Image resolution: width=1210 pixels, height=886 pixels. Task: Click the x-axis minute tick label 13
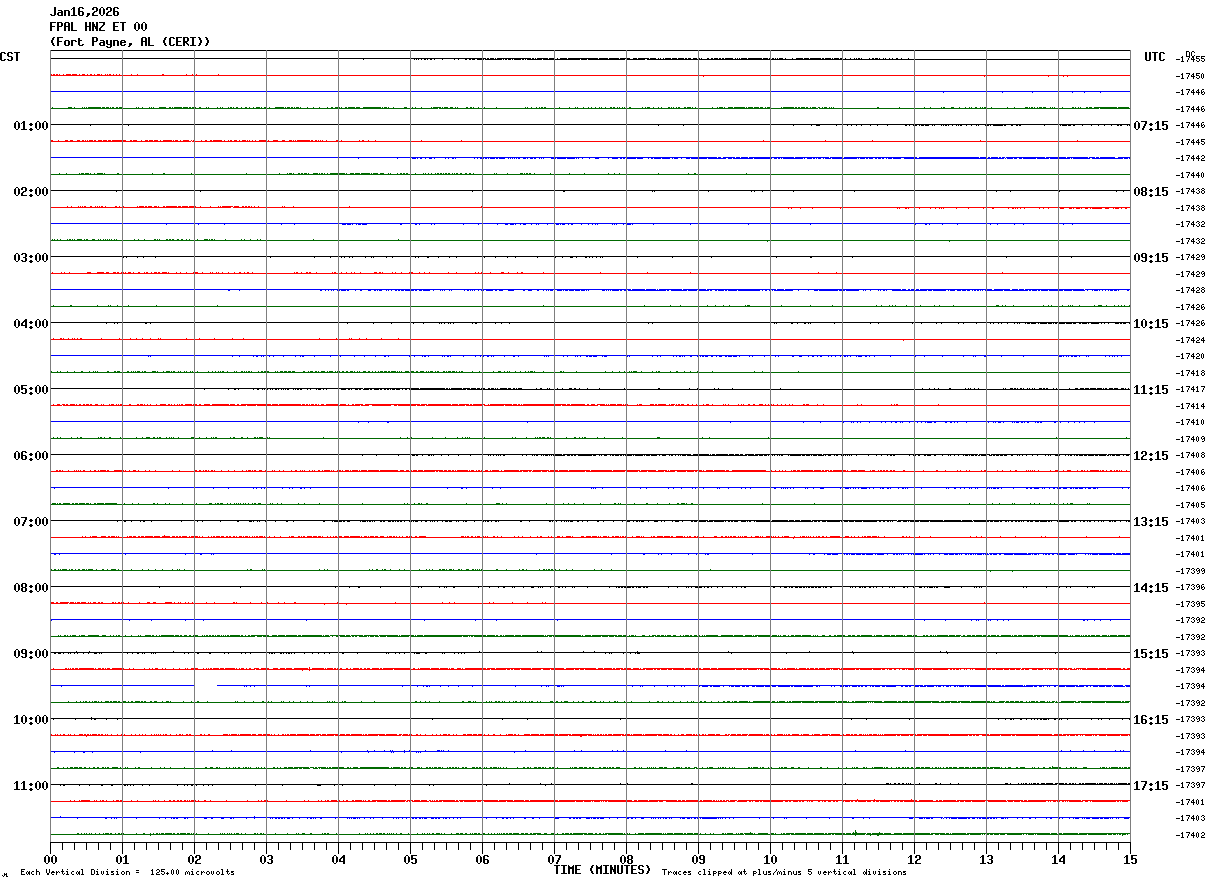986,859
